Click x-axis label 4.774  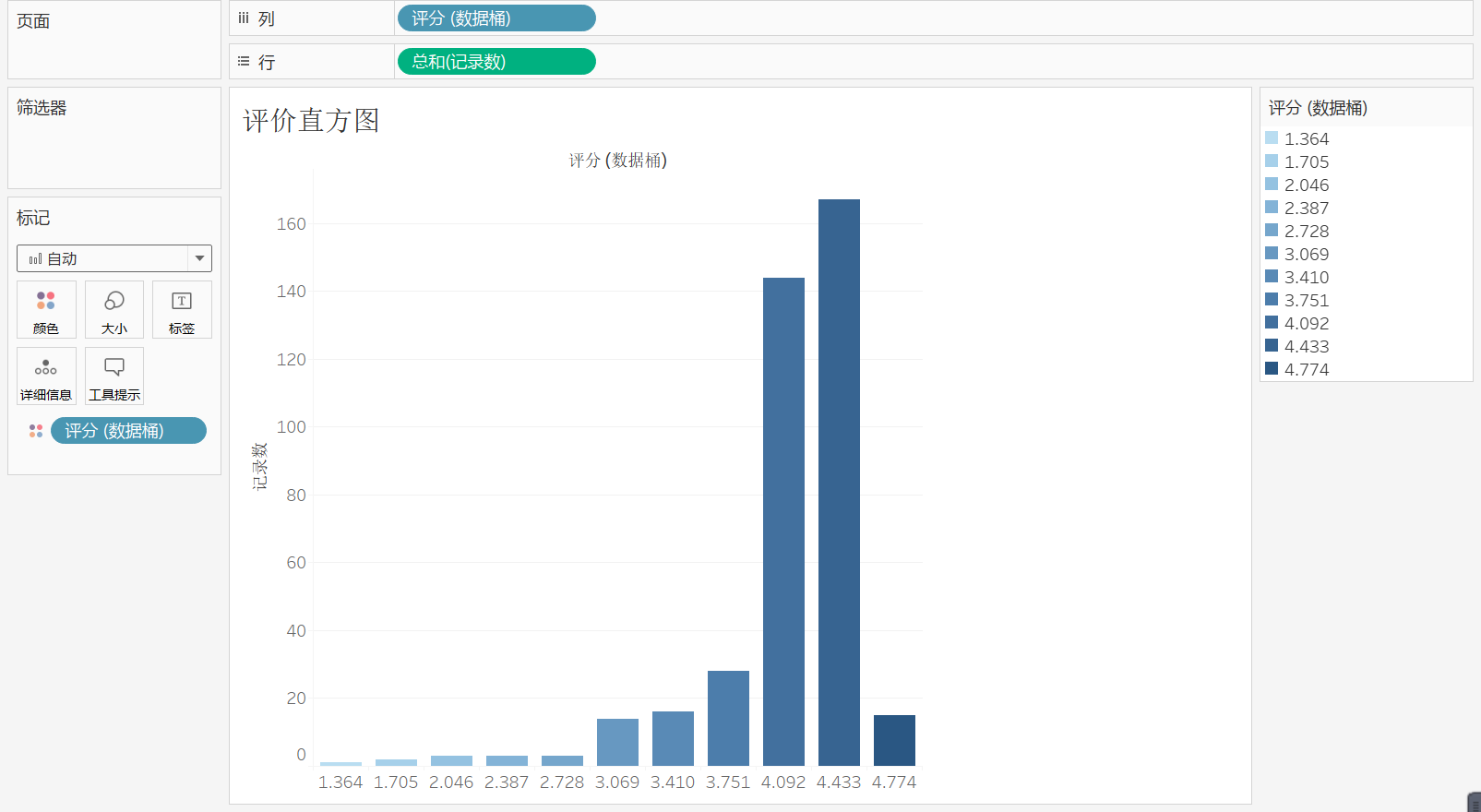point(894,782)
